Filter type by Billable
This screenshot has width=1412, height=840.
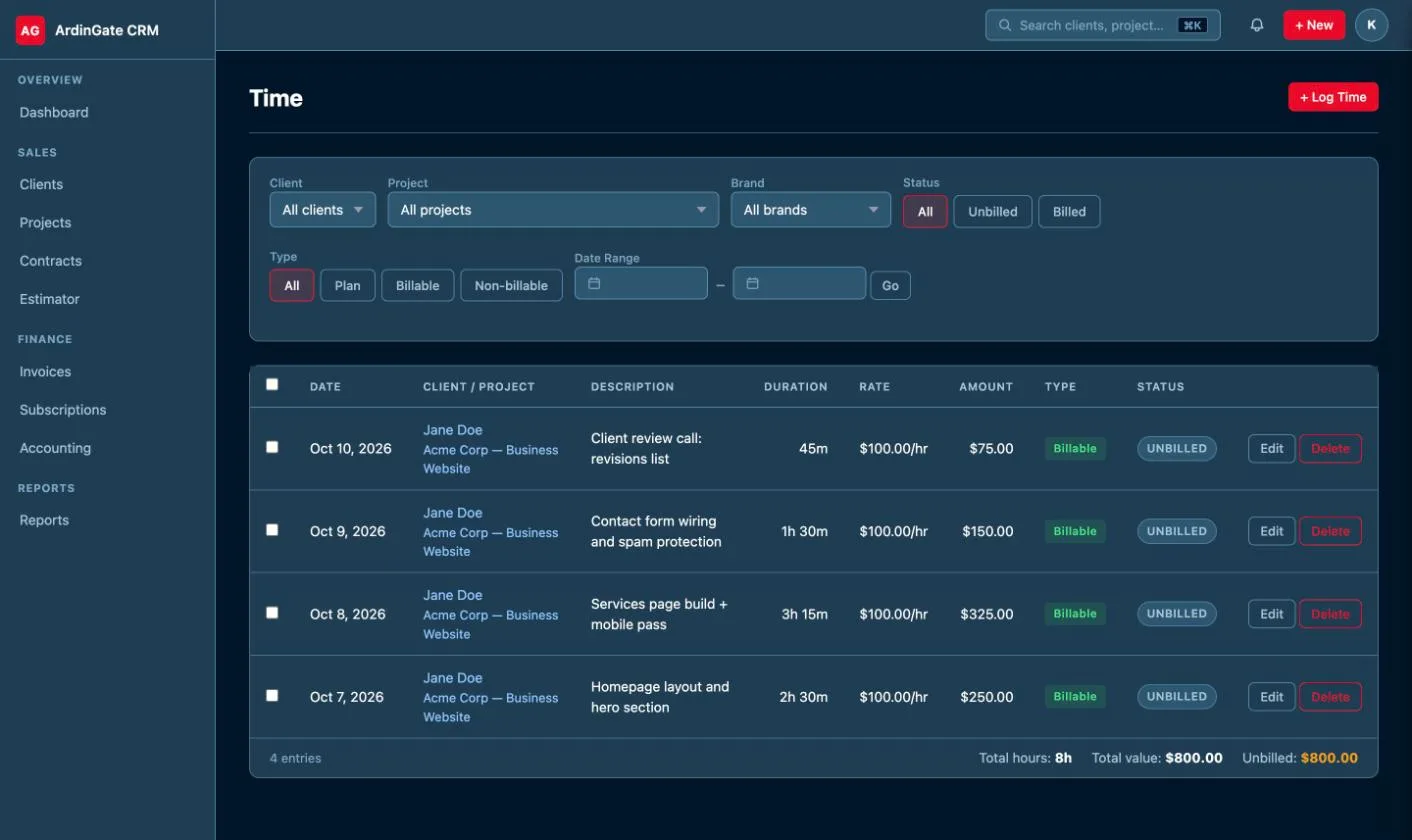click(x=417, y=285)
